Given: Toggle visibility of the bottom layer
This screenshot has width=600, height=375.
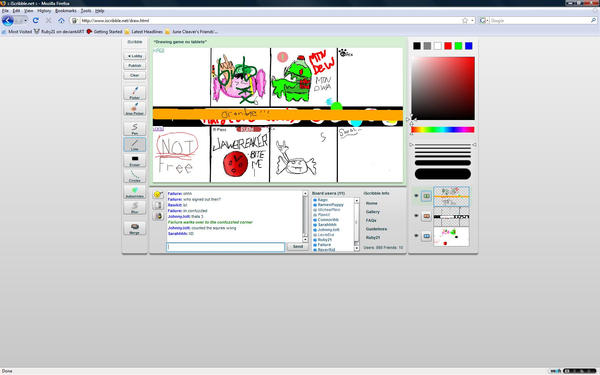Looking at the screenshot, I should [416, 236].
